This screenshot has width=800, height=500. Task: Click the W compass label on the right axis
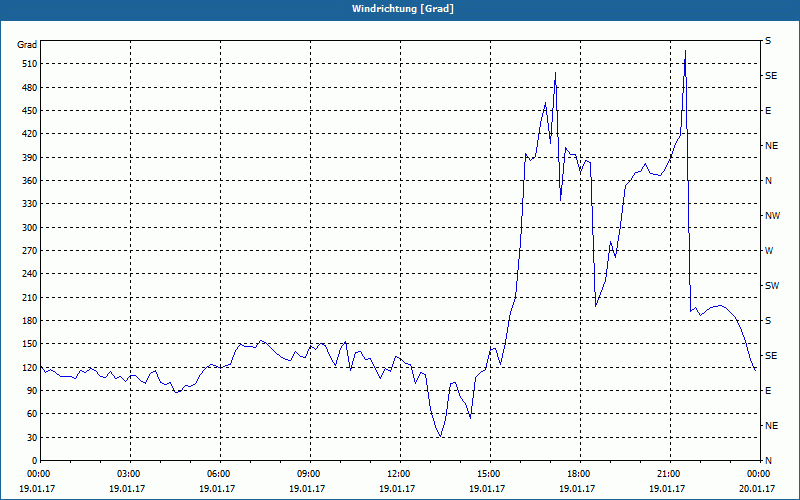pos(769,251)
